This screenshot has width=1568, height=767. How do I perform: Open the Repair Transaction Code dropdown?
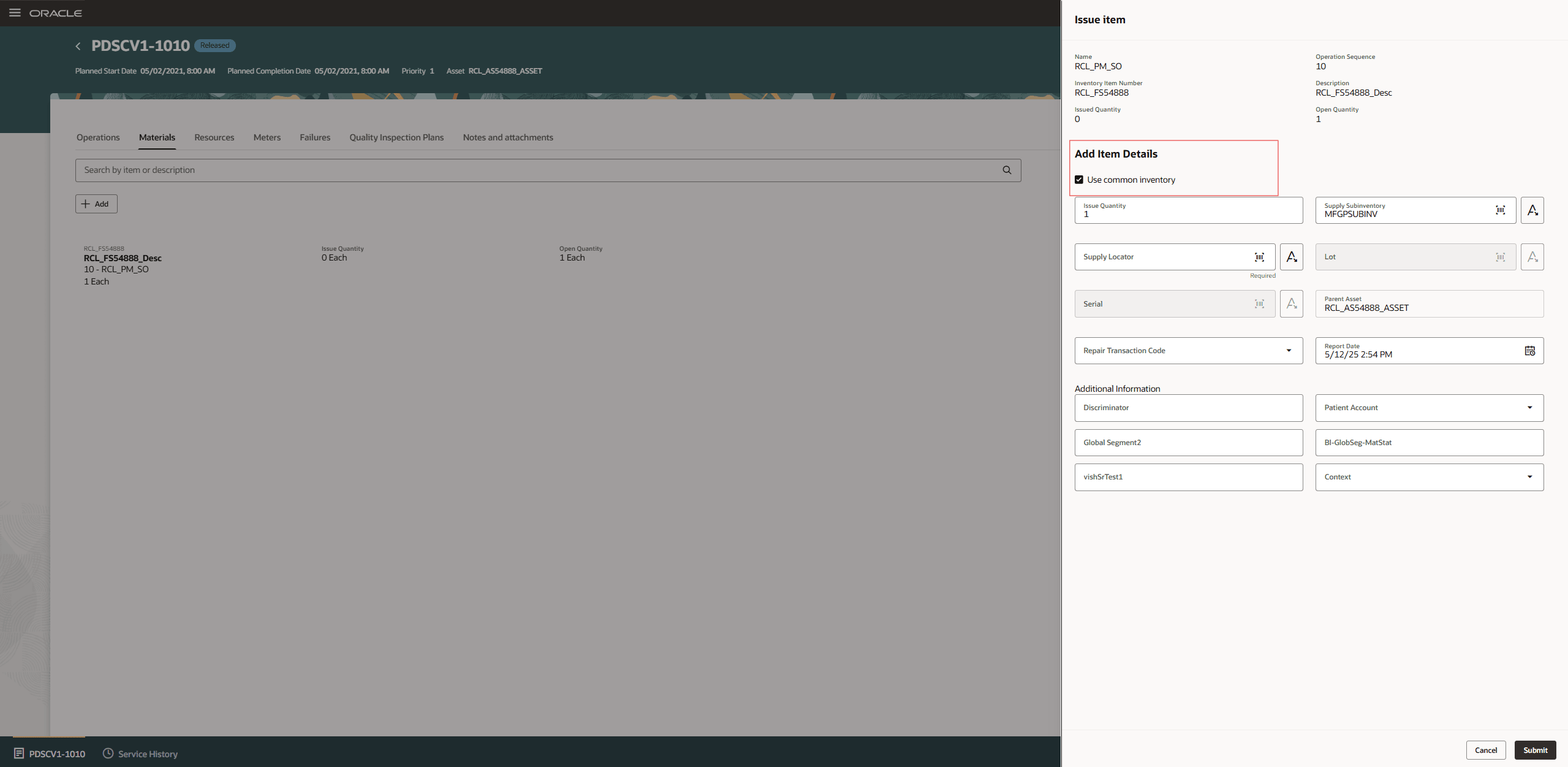tap(1289, 350)
